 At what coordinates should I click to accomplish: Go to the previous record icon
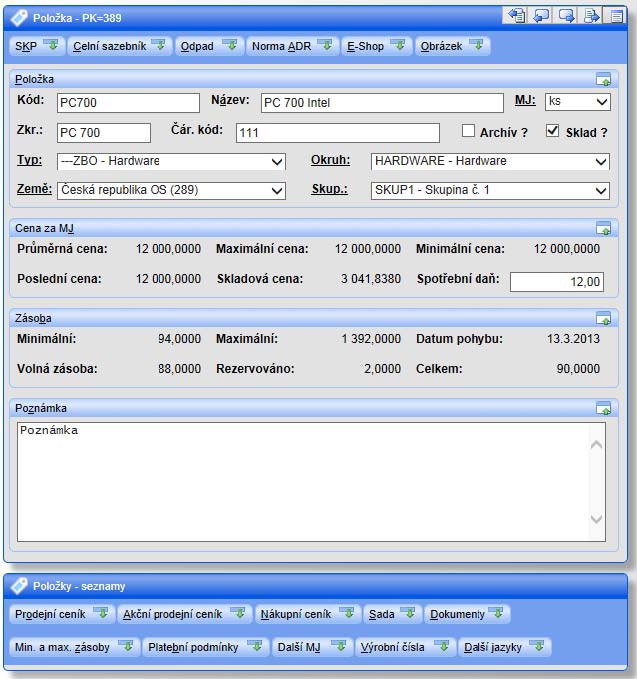542,15
